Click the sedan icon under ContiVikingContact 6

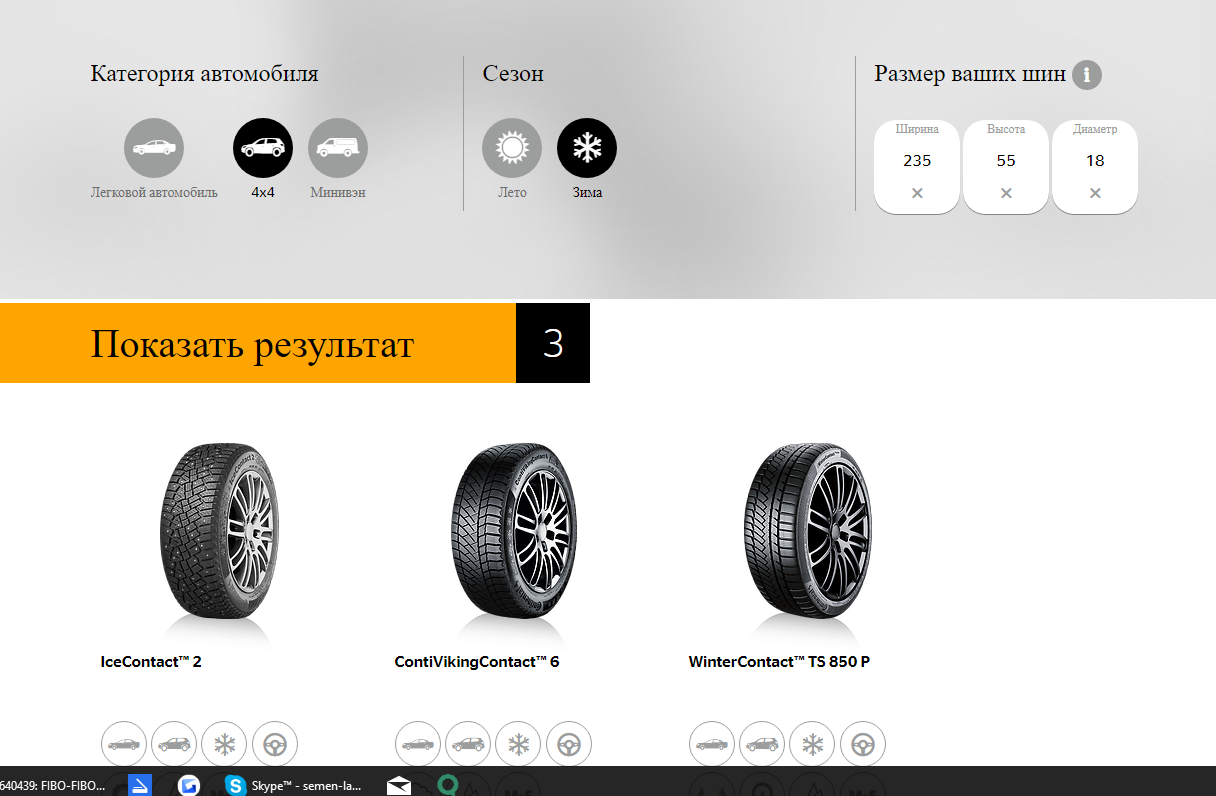coord(418,744)
